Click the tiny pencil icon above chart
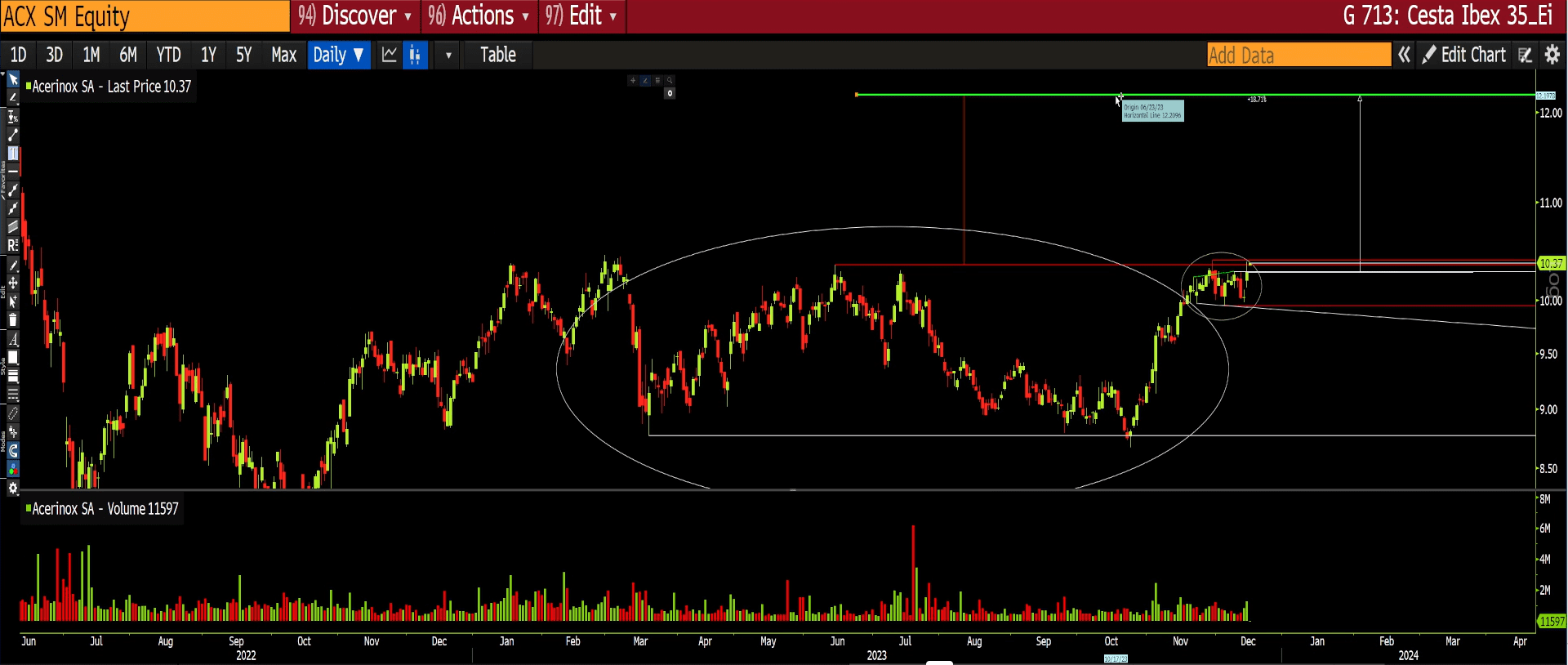This screenshot has width=1568, height=665. (x=644, y=80)
